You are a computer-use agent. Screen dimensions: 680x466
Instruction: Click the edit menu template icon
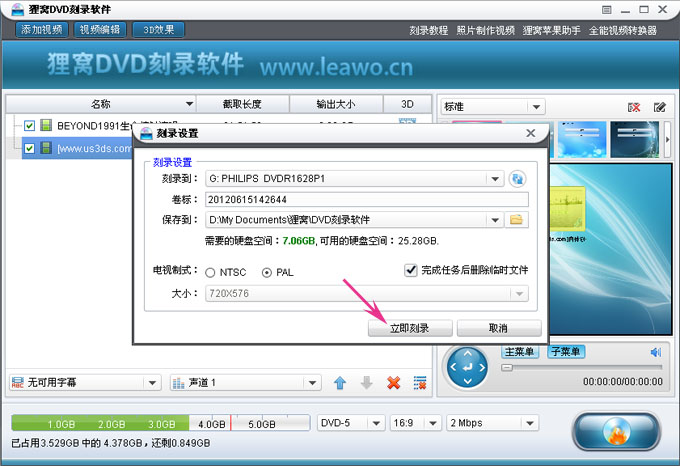[660, 107]
